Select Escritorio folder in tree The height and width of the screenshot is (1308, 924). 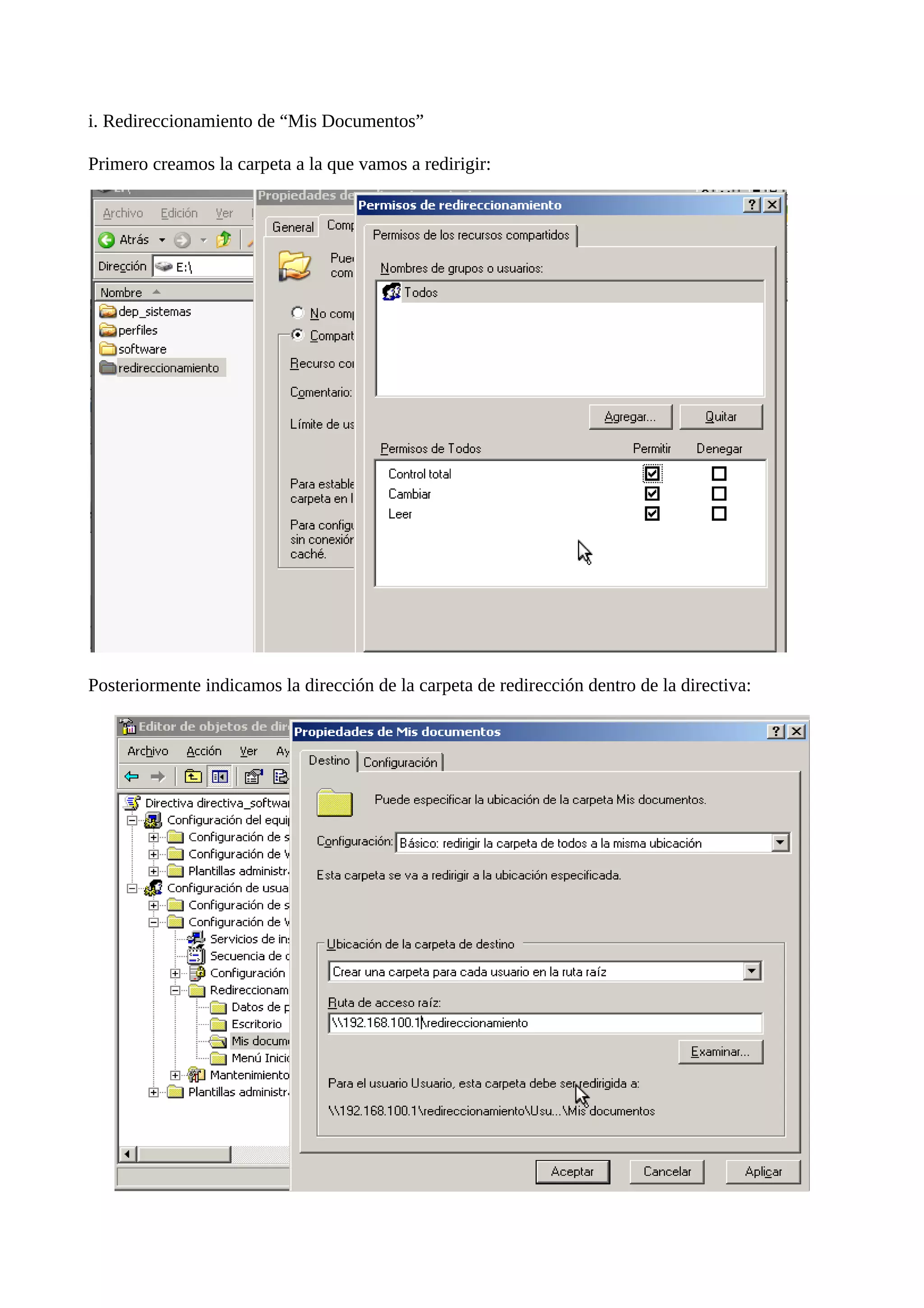245,1024
